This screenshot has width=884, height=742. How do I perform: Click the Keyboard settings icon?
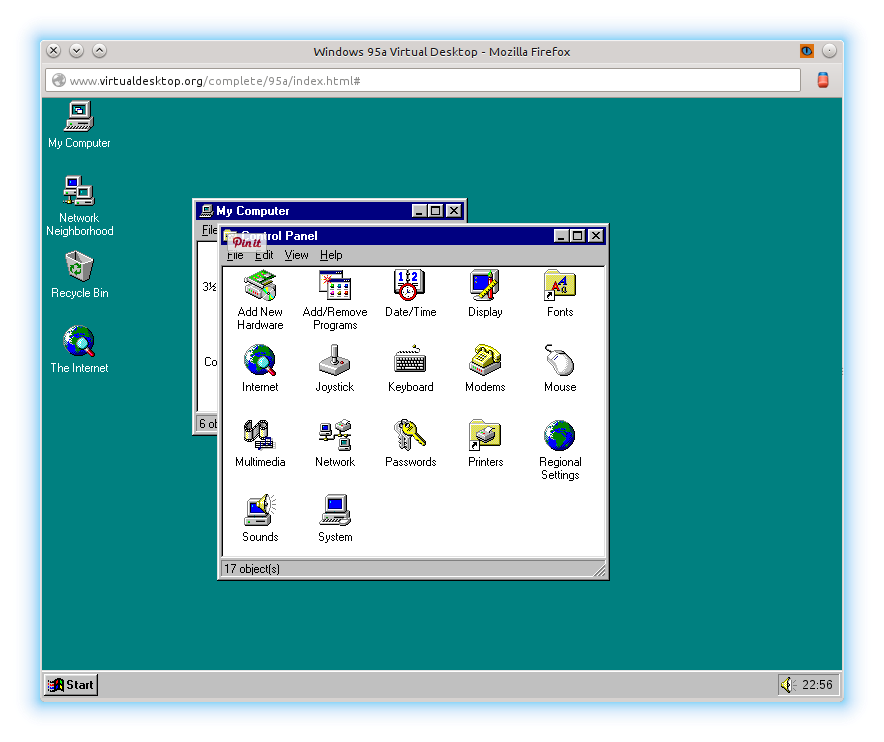click(410, 361)
